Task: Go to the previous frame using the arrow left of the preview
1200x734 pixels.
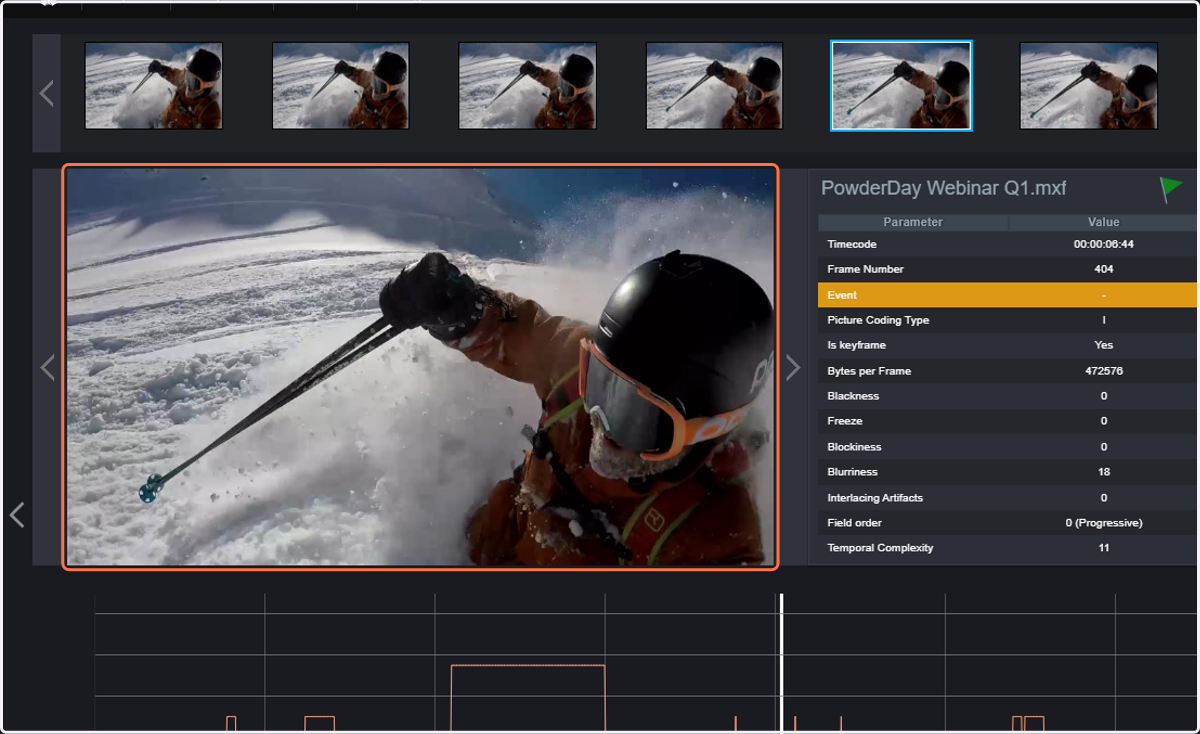Action: [47, 367]
